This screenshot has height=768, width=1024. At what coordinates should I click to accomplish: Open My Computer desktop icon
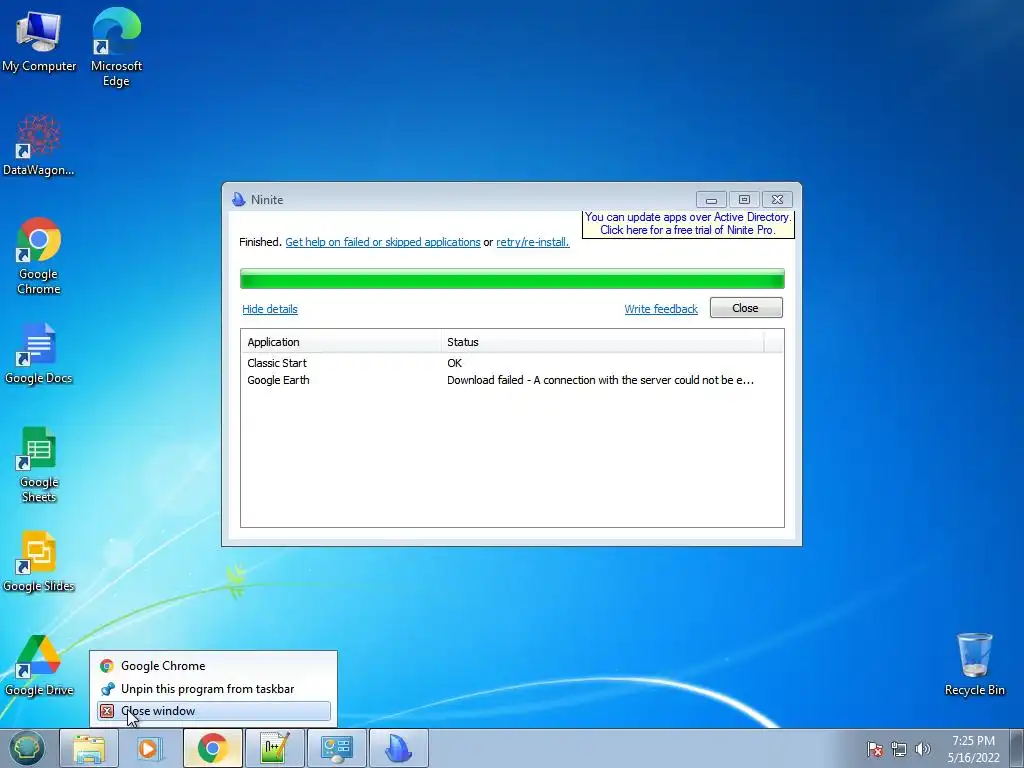[x=39, y=40]
